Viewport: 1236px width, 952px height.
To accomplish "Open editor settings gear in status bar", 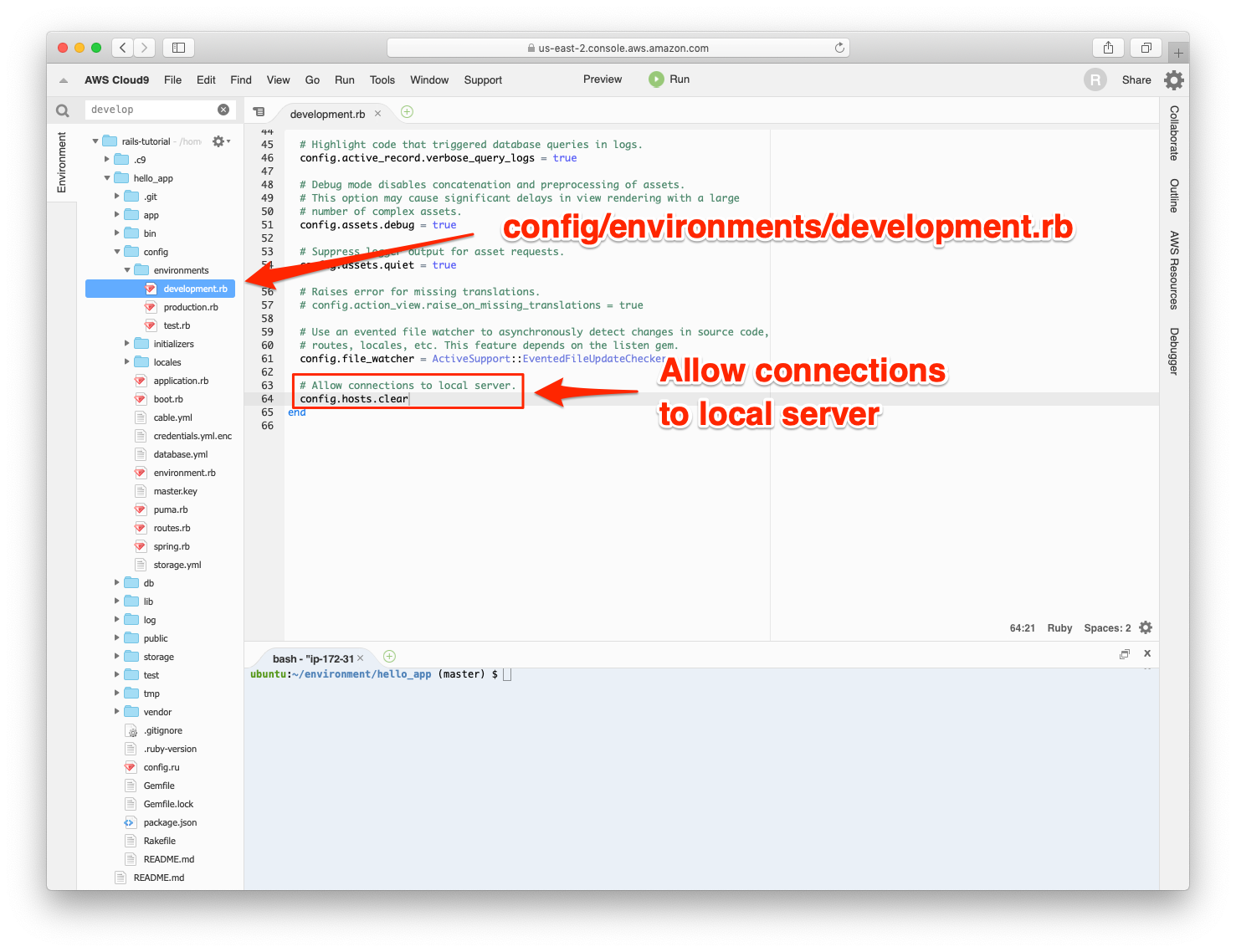I will [x=1146, y=628].
